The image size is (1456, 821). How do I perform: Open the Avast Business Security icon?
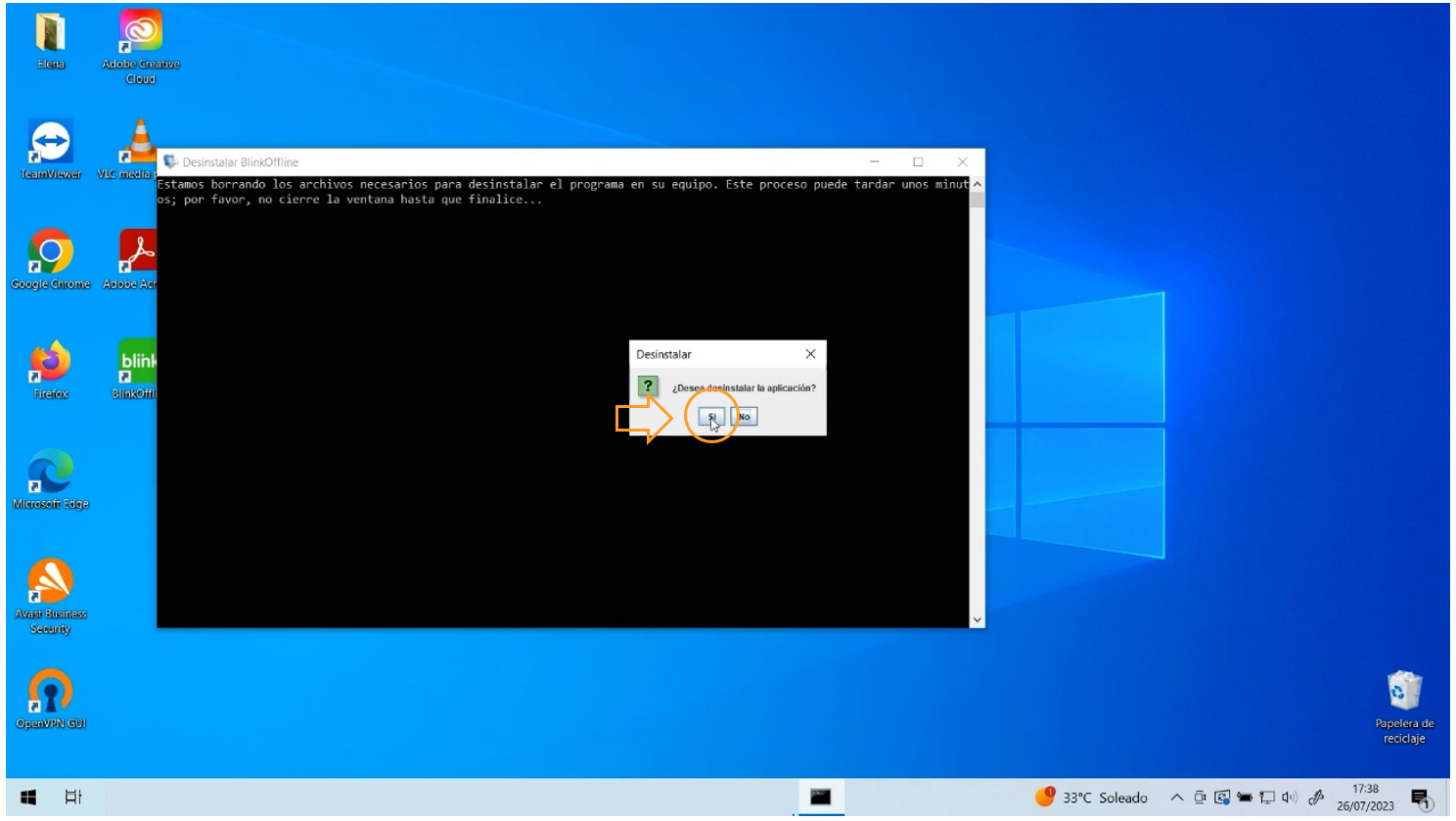pyautogui.click(x=51, y=583)
